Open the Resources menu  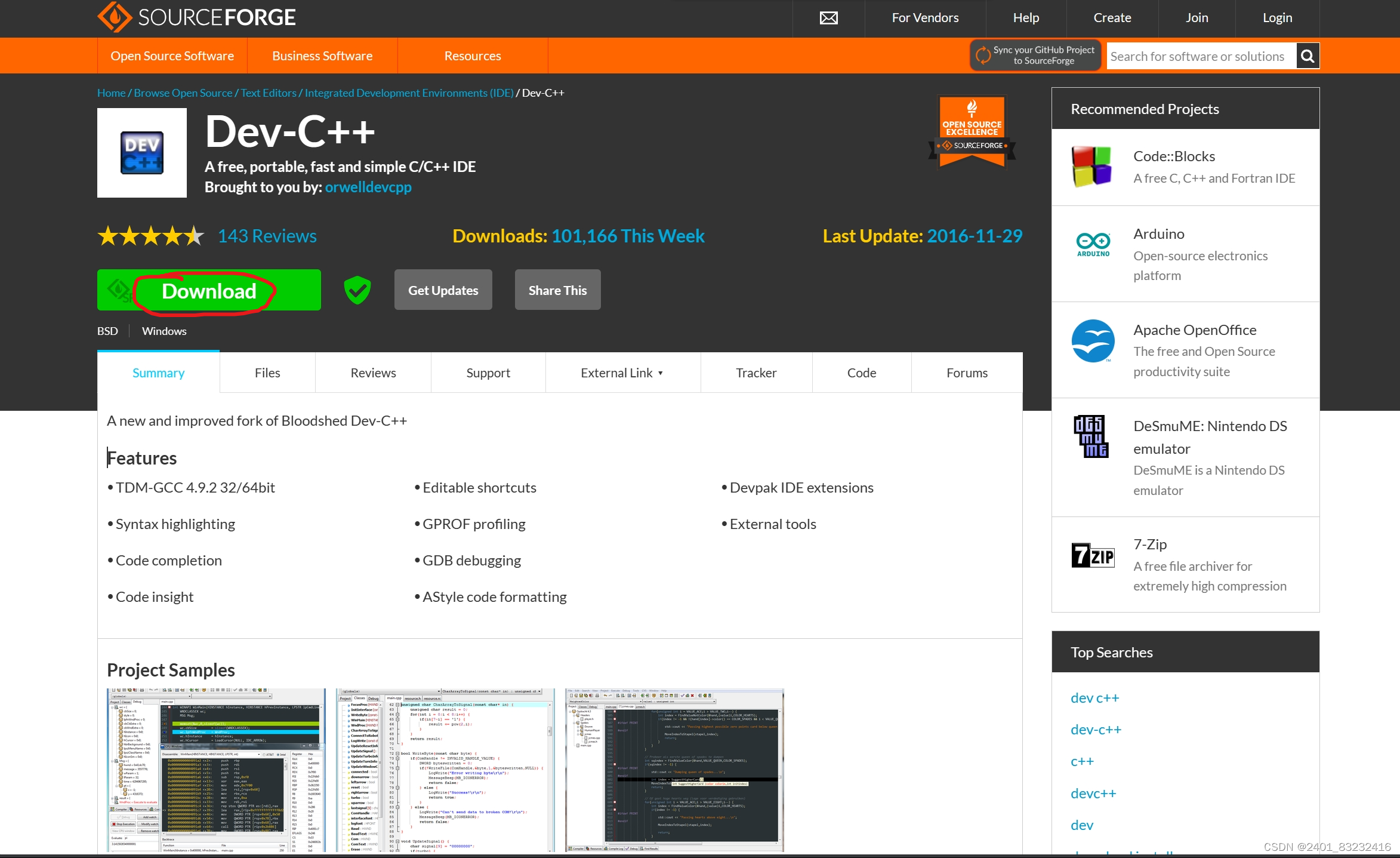473,56
